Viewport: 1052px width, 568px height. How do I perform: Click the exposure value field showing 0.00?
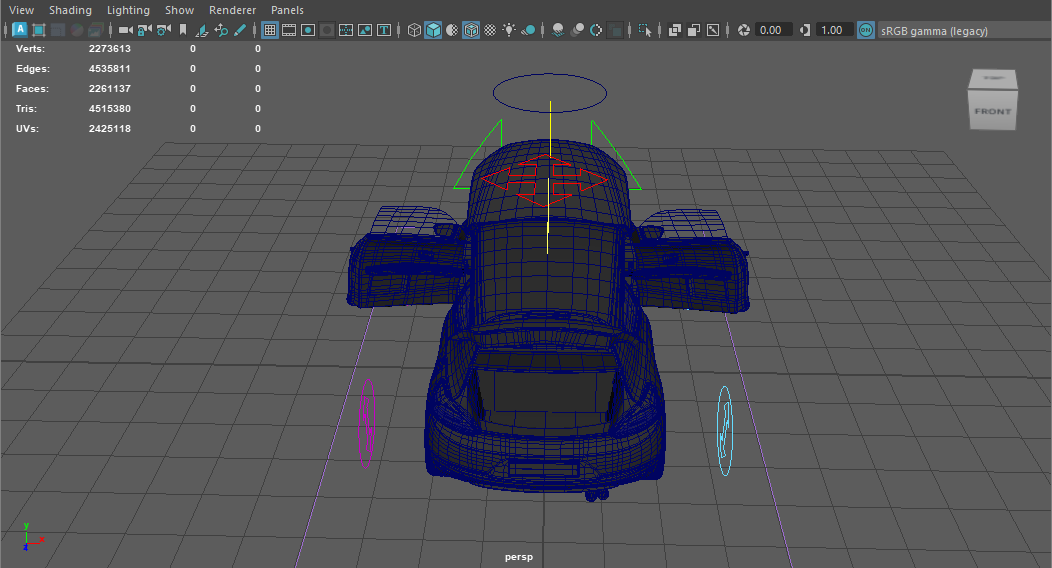pyautogui.click(x=770, y=30)
